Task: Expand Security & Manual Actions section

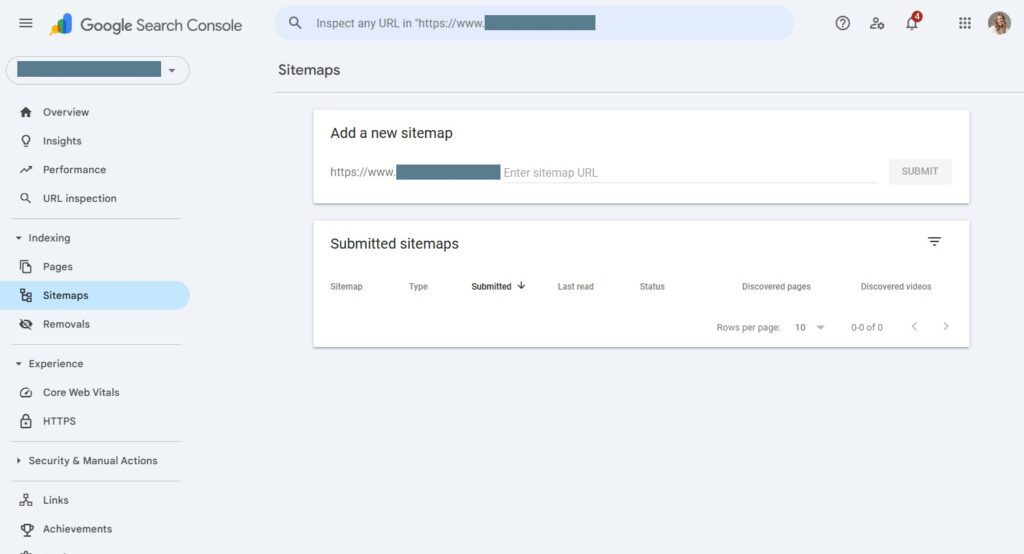Action: click(18, 461)
